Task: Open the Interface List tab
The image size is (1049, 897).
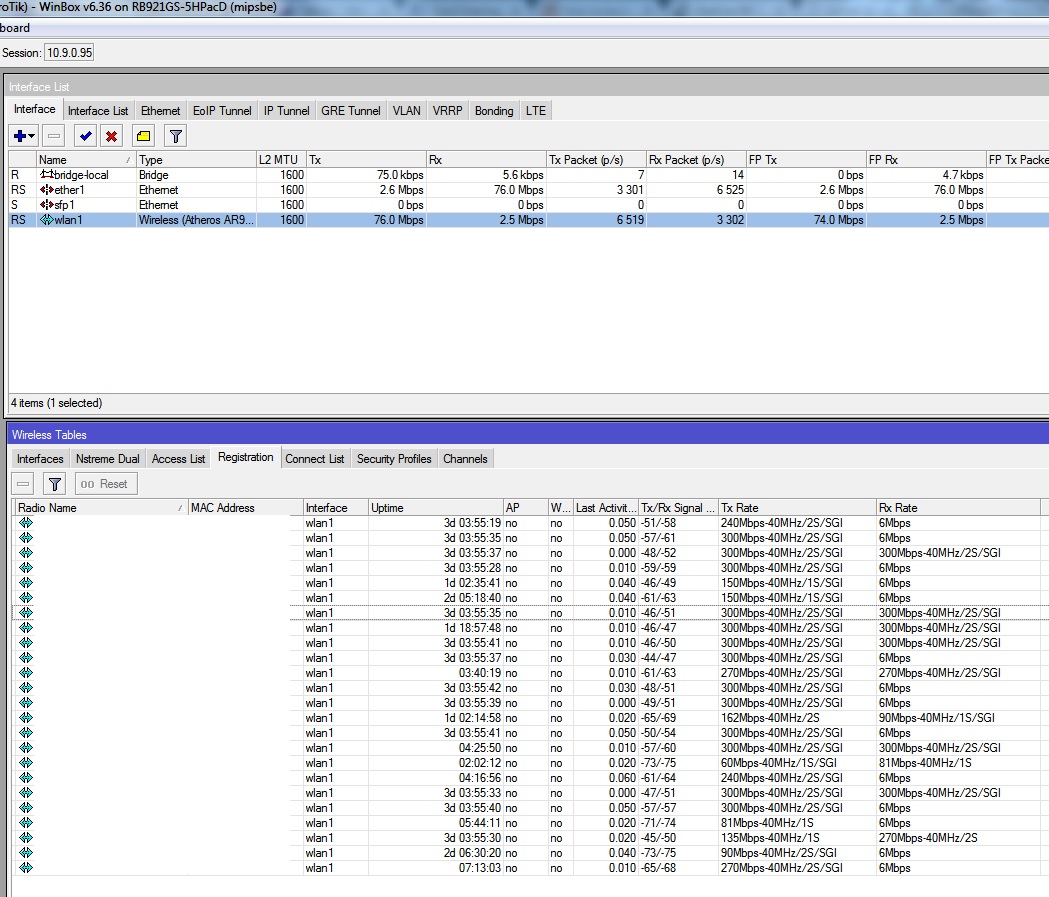Action: pyautogui.click(x=98, y=111)
